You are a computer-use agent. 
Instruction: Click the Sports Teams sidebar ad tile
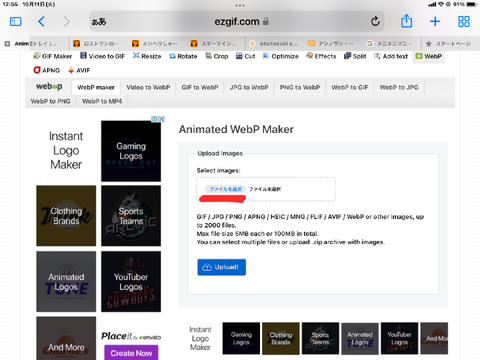pos(131,216)
